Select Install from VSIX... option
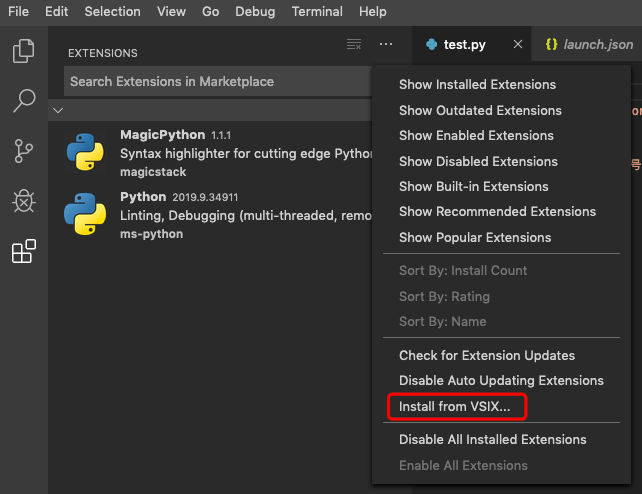The image size is (642, 494). [455, 407]
